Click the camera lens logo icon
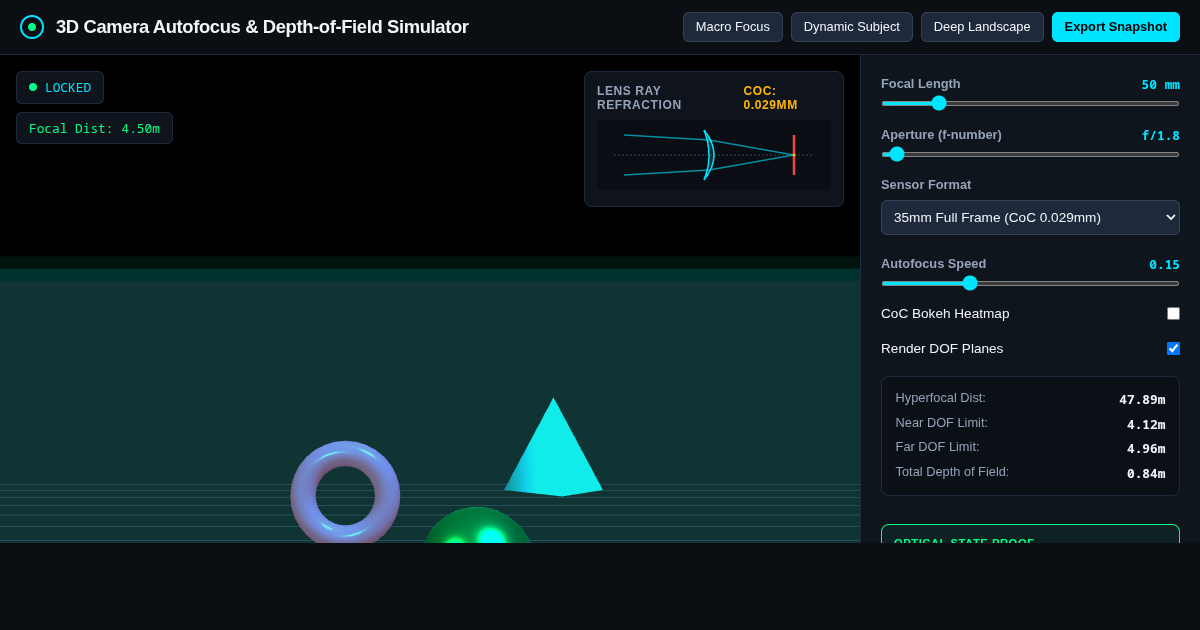The height and width of the screenshot is (630, 1200). point(32,27)
